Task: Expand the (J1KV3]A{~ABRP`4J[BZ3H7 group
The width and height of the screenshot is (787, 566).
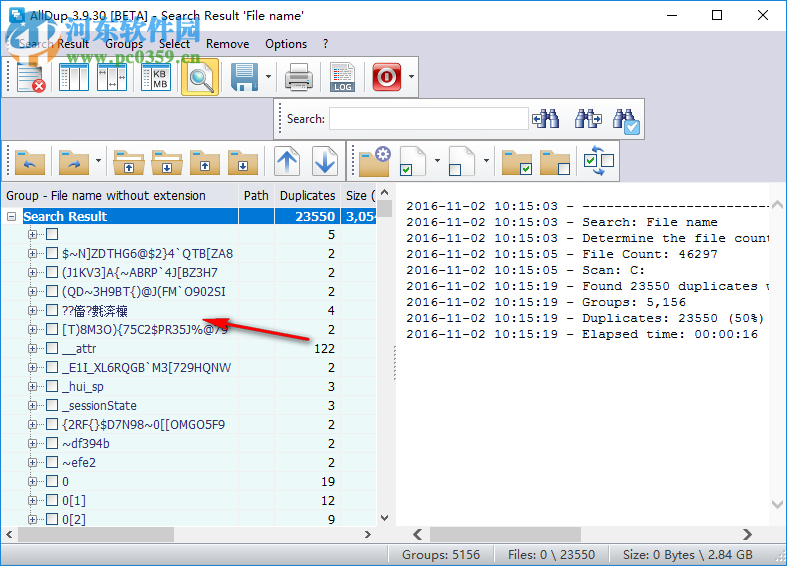Action: coord(33,272)
